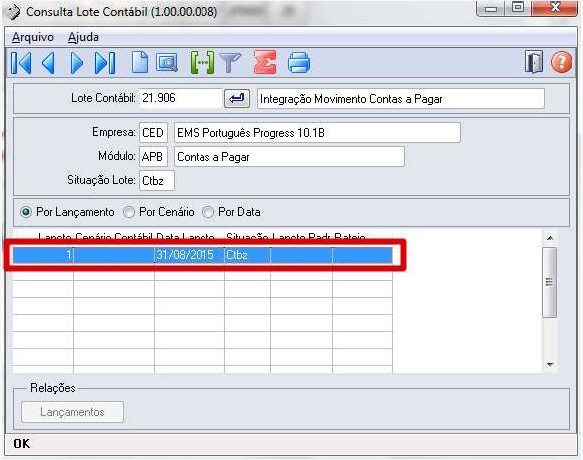Image resolution: width=583 pixels, height=460 pixels.
Task: Confirm Lote Contábil with enter arrow button
Action: pos(237,99)
